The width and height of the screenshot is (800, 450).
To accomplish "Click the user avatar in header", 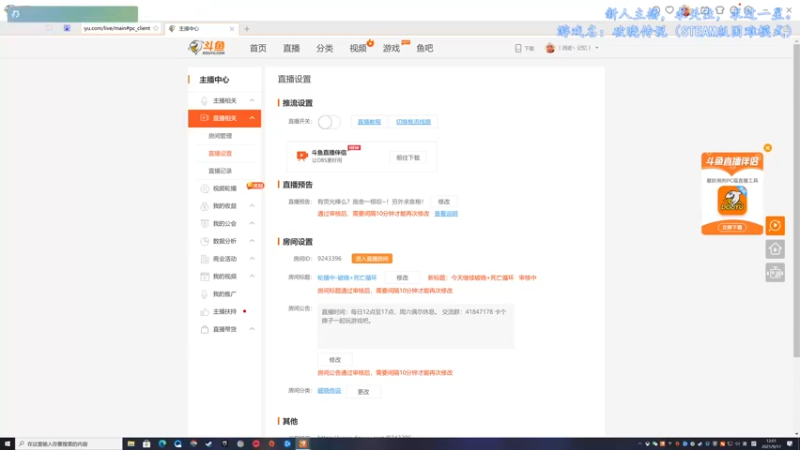I will click(550, 48).
